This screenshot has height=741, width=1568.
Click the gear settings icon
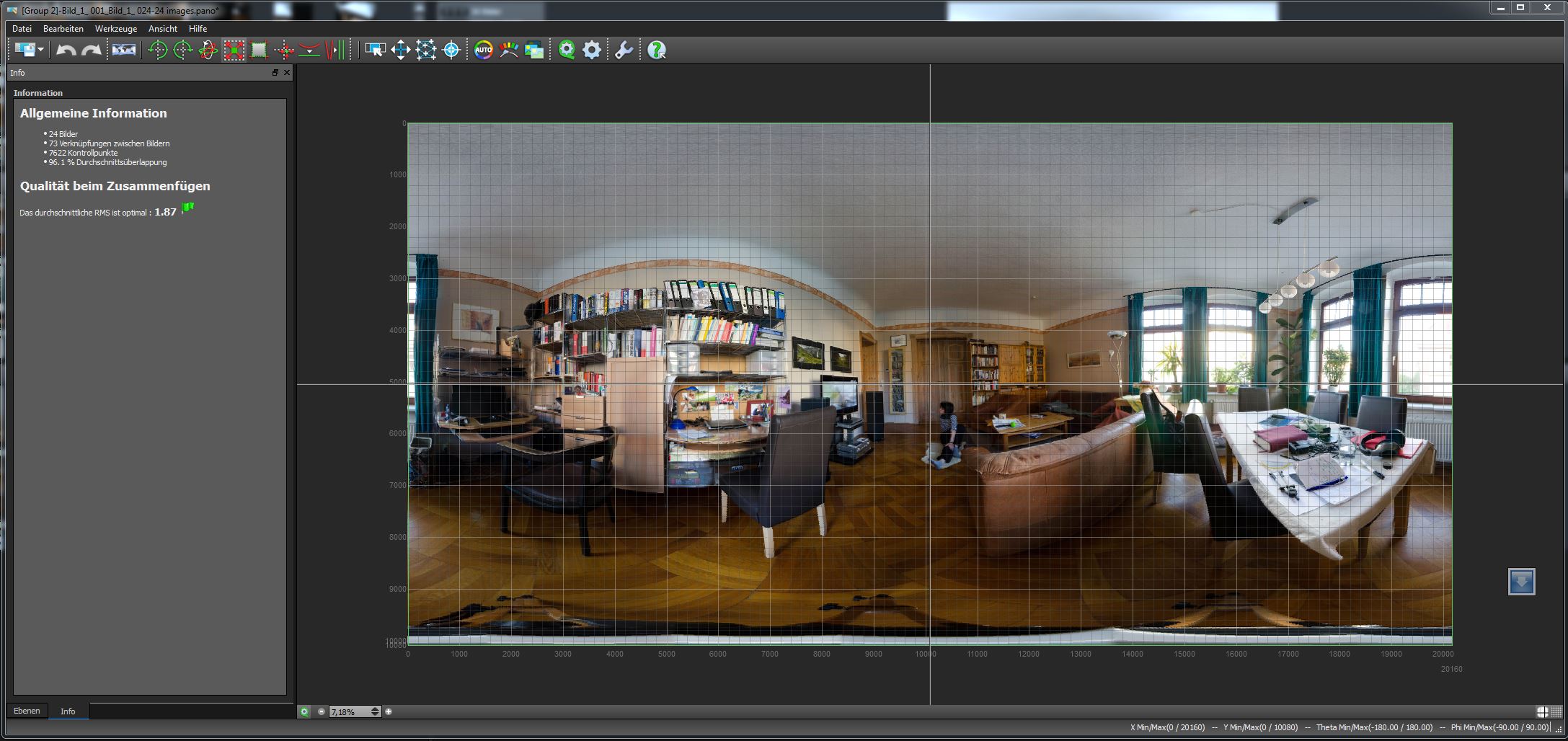[x=591, y=50]
